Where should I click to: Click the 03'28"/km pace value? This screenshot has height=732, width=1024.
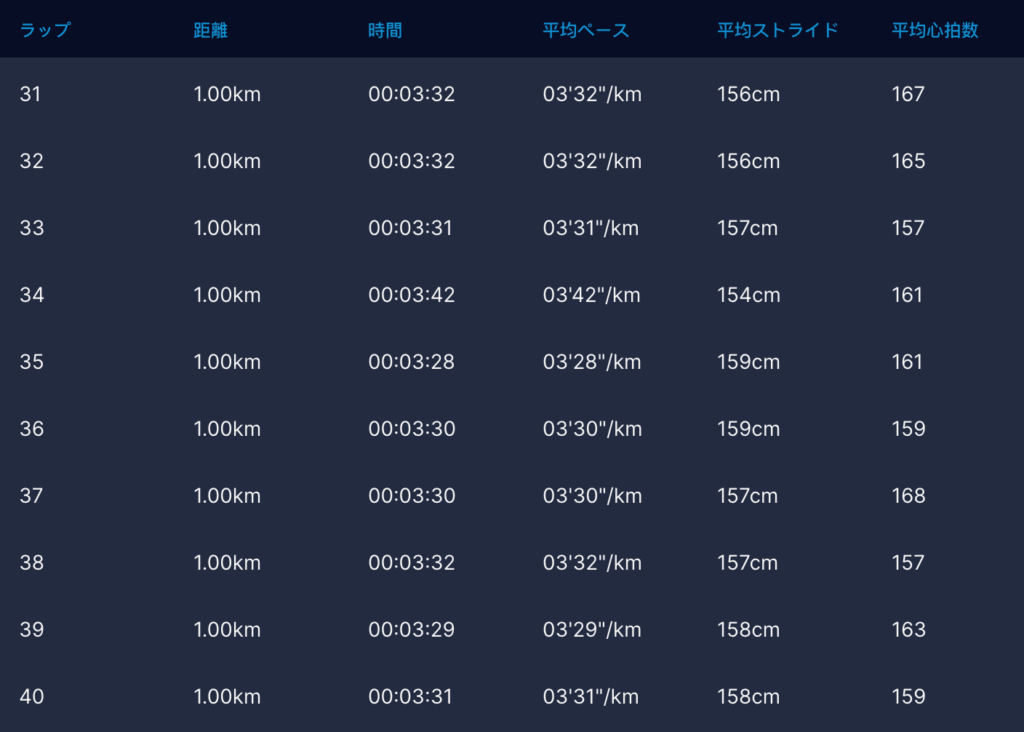[592, 362]
